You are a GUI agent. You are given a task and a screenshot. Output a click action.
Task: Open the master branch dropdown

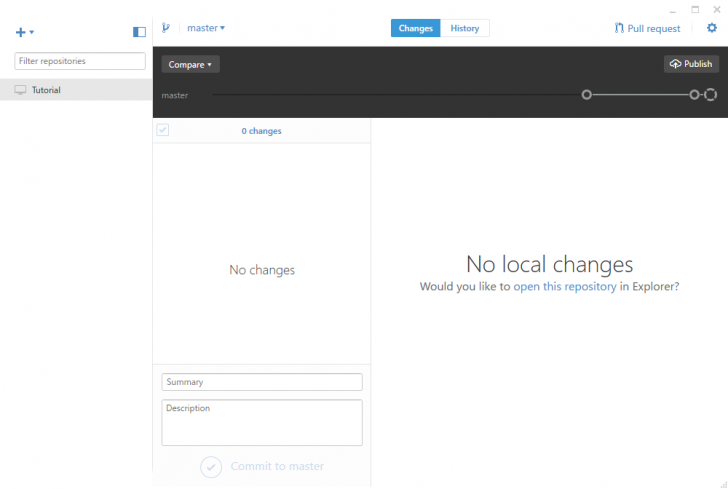click(206, 28)
